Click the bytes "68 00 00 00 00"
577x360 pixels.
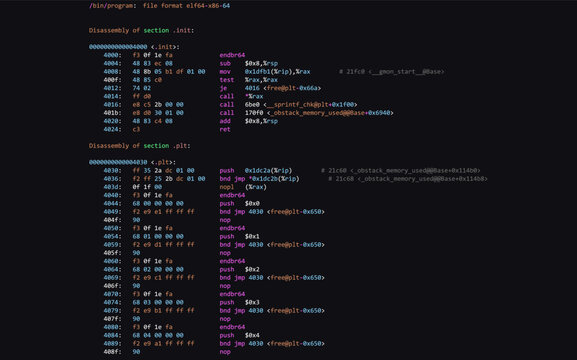coord(158,204)
